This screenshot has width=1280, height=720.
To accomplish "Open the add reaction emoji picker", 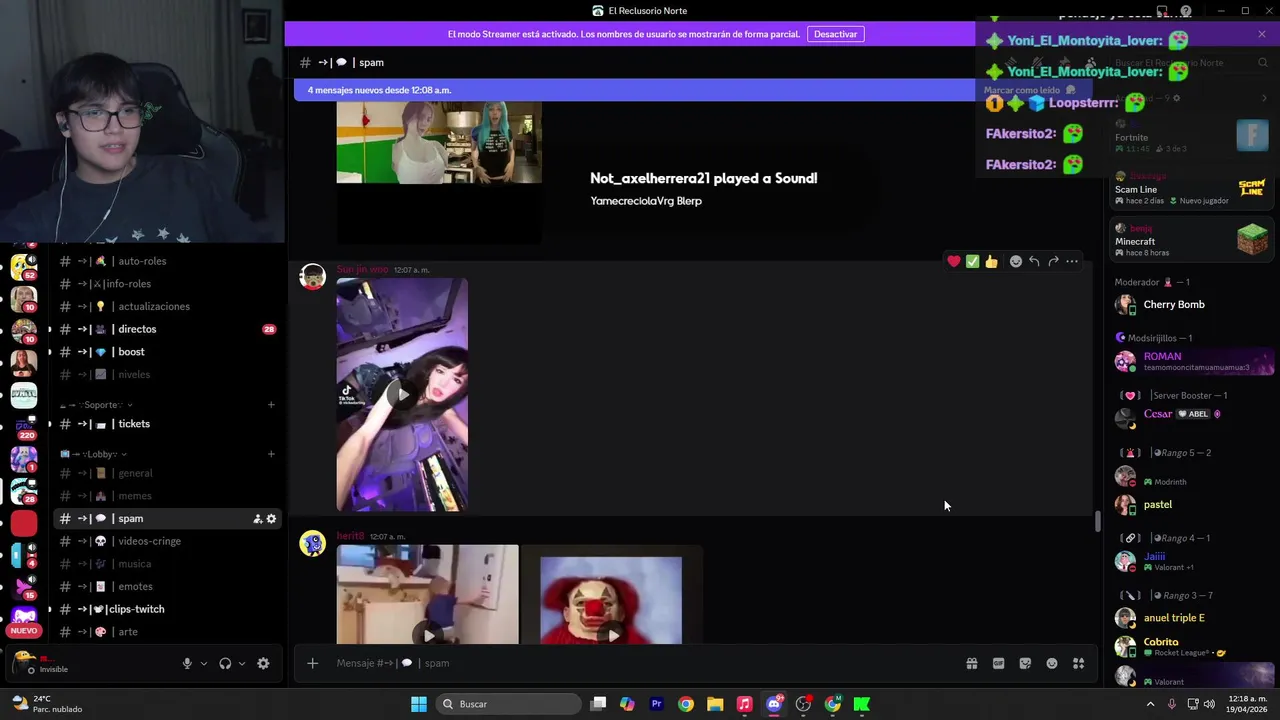I will pos(1016,261).
